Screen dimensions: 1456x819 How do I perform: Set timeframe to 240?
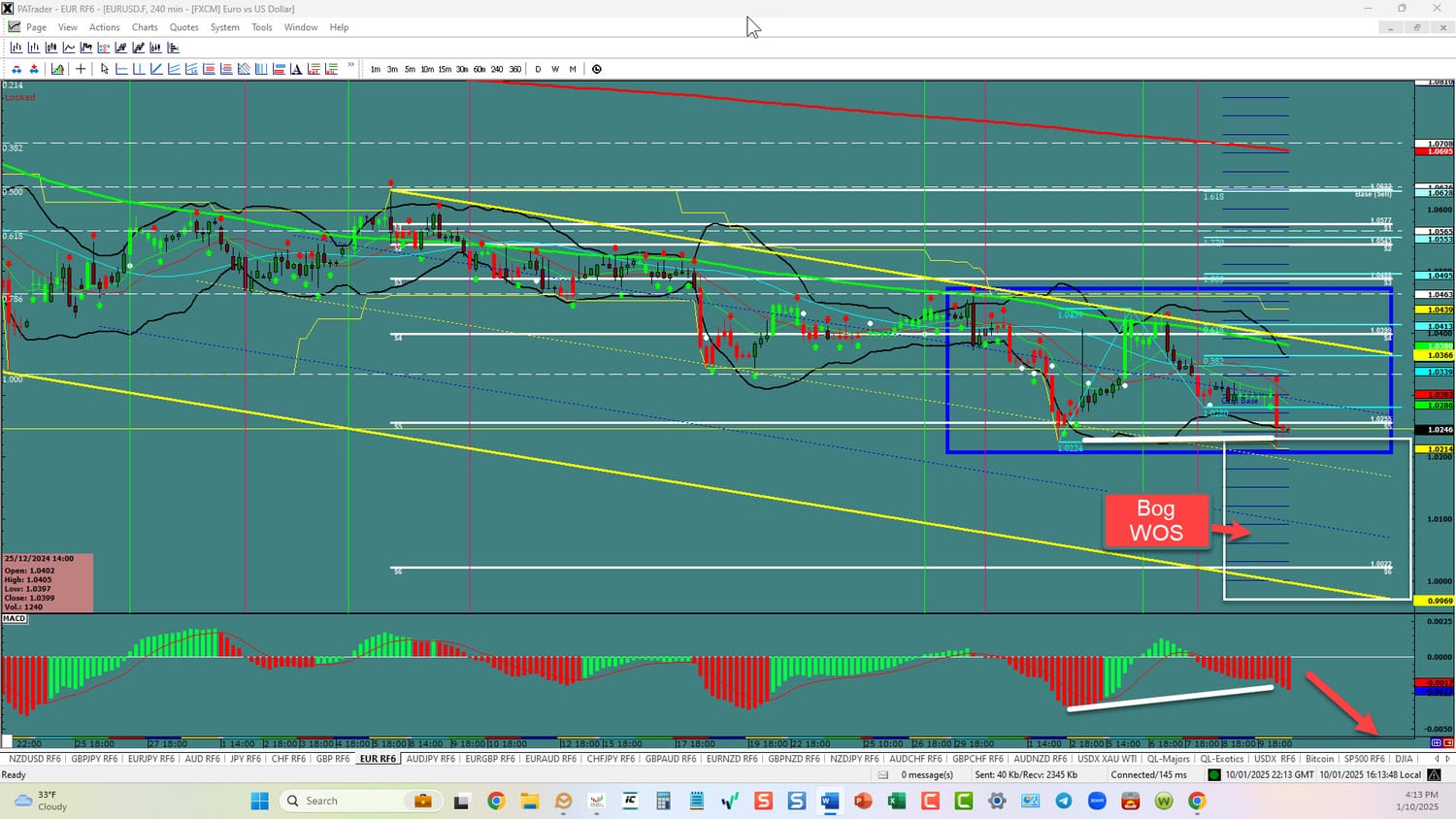click(497, 69)
